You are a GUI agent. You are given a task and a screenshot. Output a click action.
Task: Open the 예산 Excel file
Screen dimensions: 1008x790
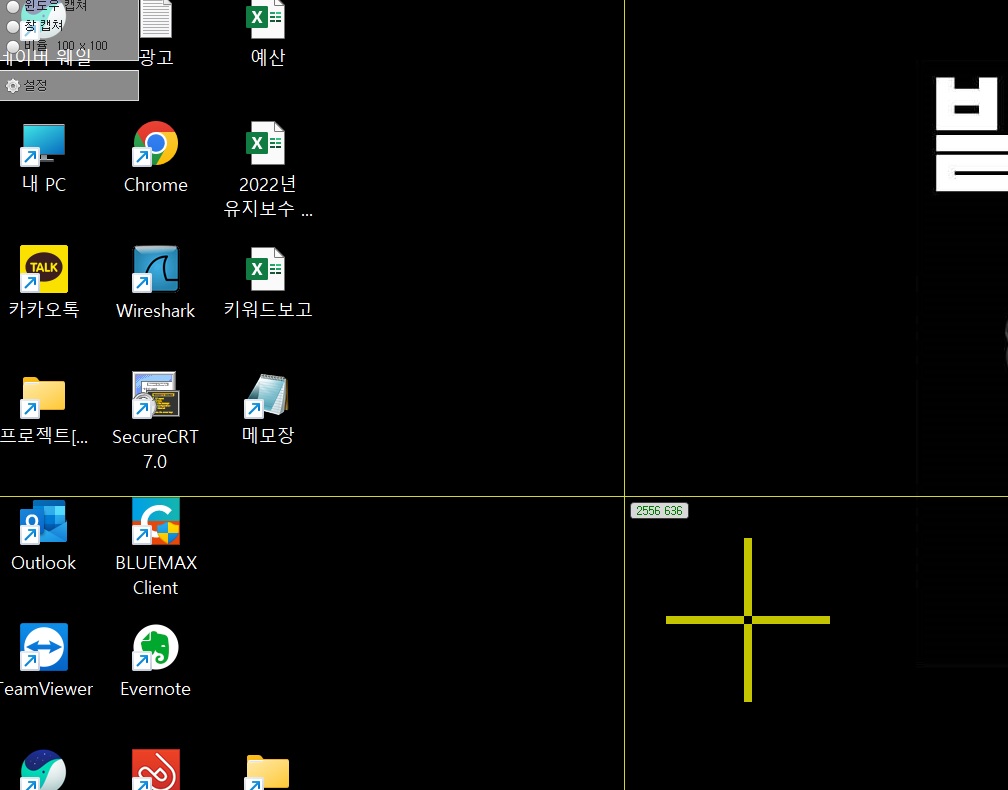click(x=267, y=32)
